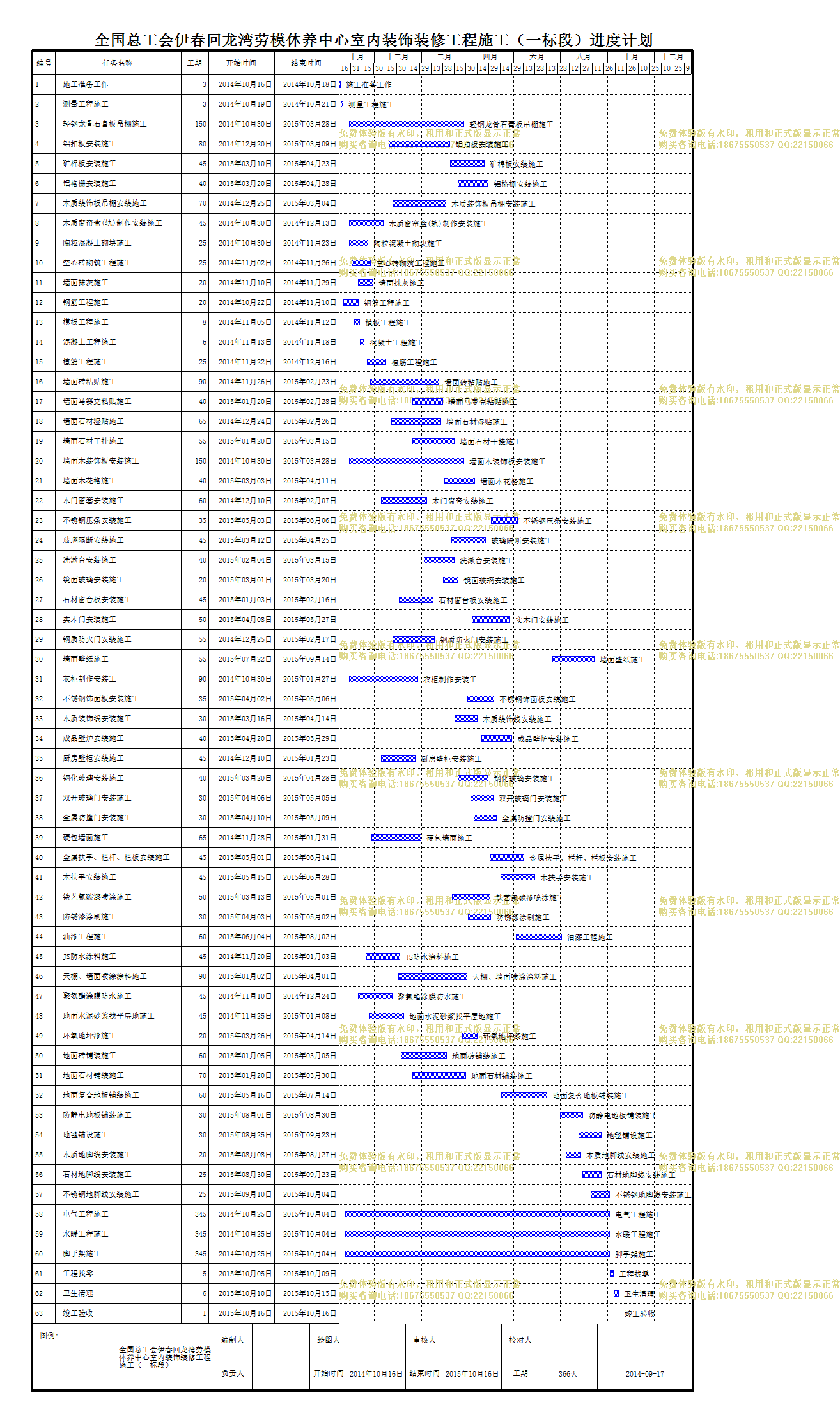The height and width of the screenshot is (1422, 840).
Task: Select the long Gantt bar for 电气工程施工
Action: click(x=478, y=1214)
